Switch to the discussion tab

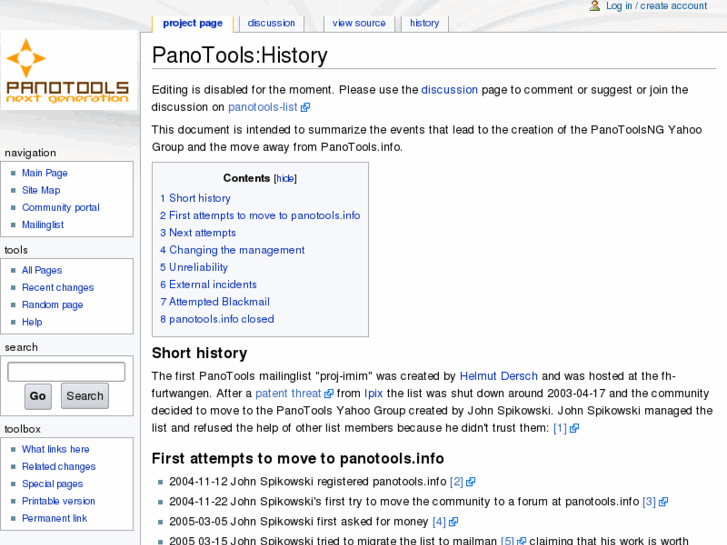(271, 23)
